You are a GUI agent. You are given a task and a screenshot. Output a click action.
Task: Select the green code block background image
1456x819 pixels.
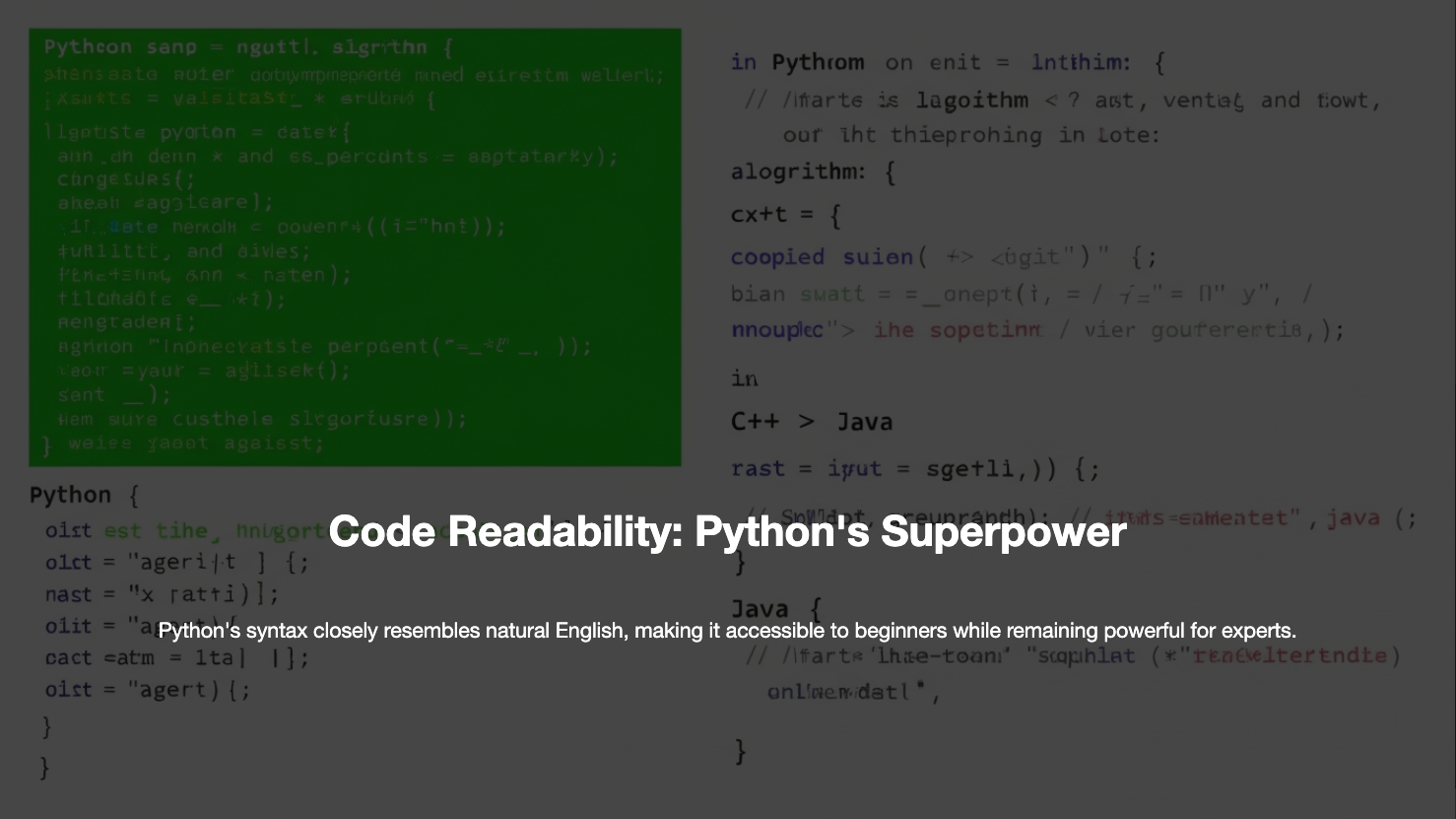point(355,246)
